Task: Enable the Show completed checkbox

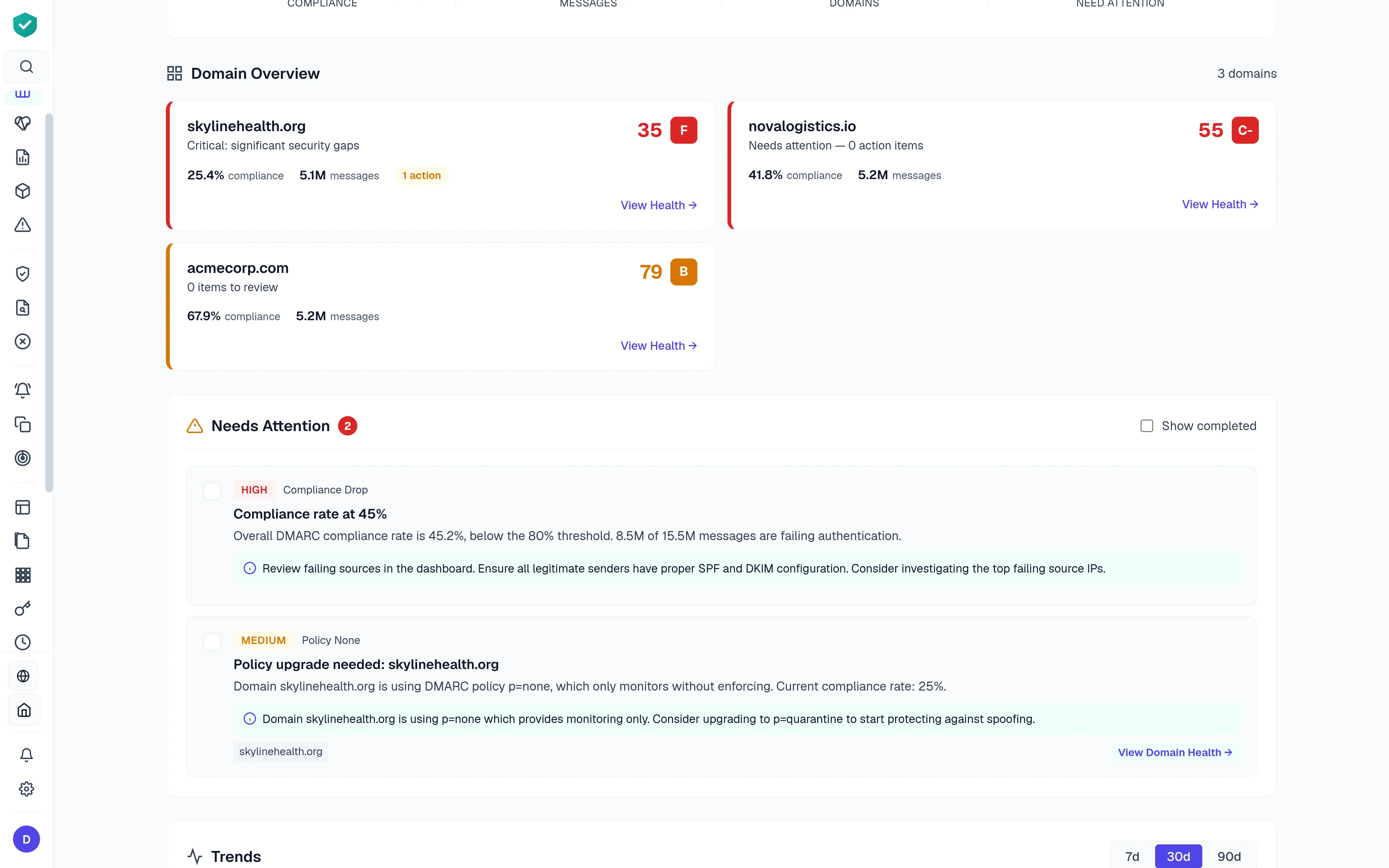Action: tap(1147, 426)
